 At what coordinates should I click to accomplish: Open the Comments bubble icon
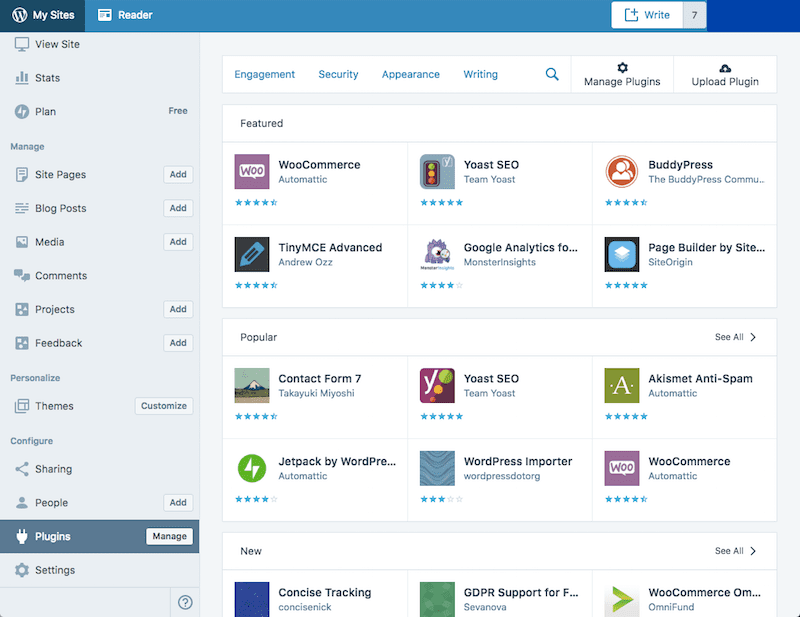click(22, 276)
